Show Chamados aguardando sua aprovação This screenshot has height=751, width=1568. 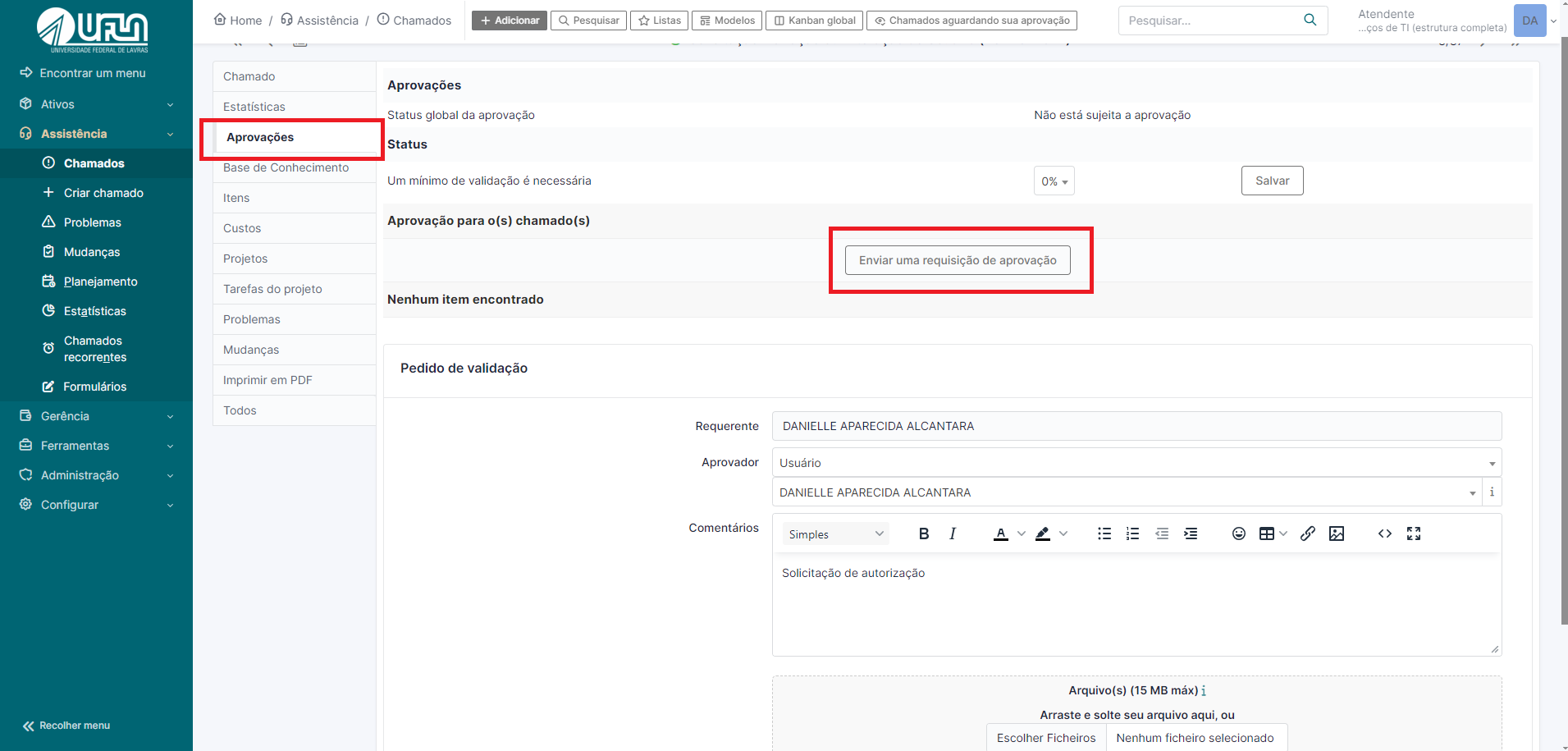972,21
